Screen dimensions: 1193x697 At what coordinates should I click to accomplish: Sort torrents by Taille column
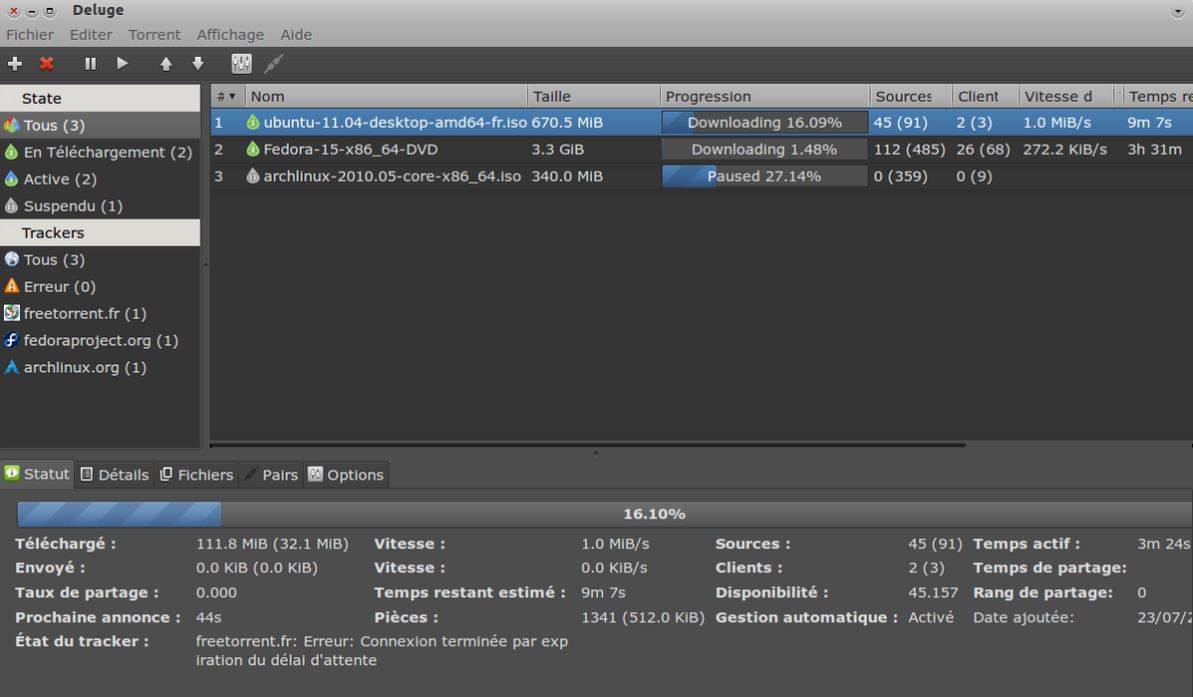(552, 97)
